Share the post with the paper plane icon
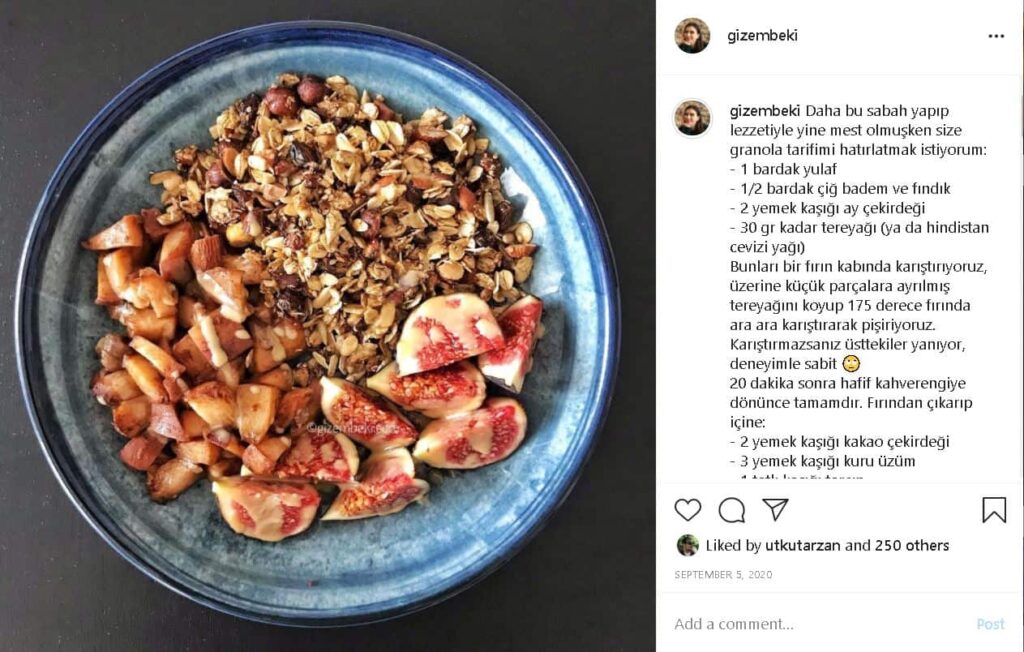The image size is (1024, 652). click(x=775, y=509)
